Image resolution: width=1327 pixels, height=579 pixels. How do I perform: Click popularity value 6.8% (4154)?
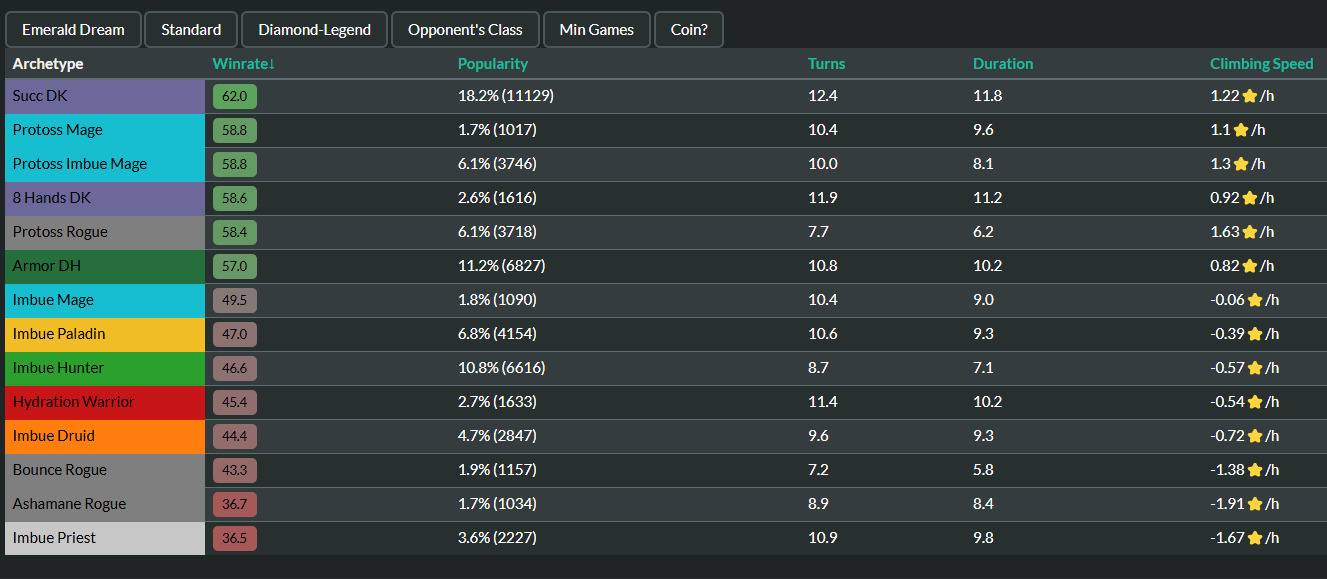[x=498, y=334]
